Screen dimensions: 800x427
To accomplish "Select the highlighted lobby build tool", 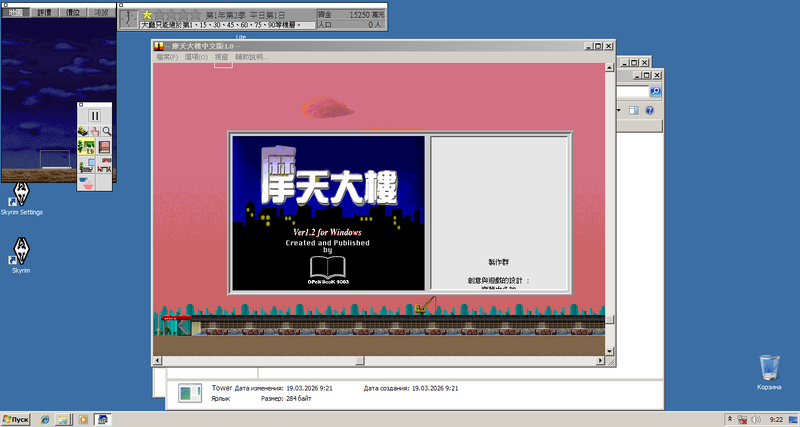I will point(86,147).
